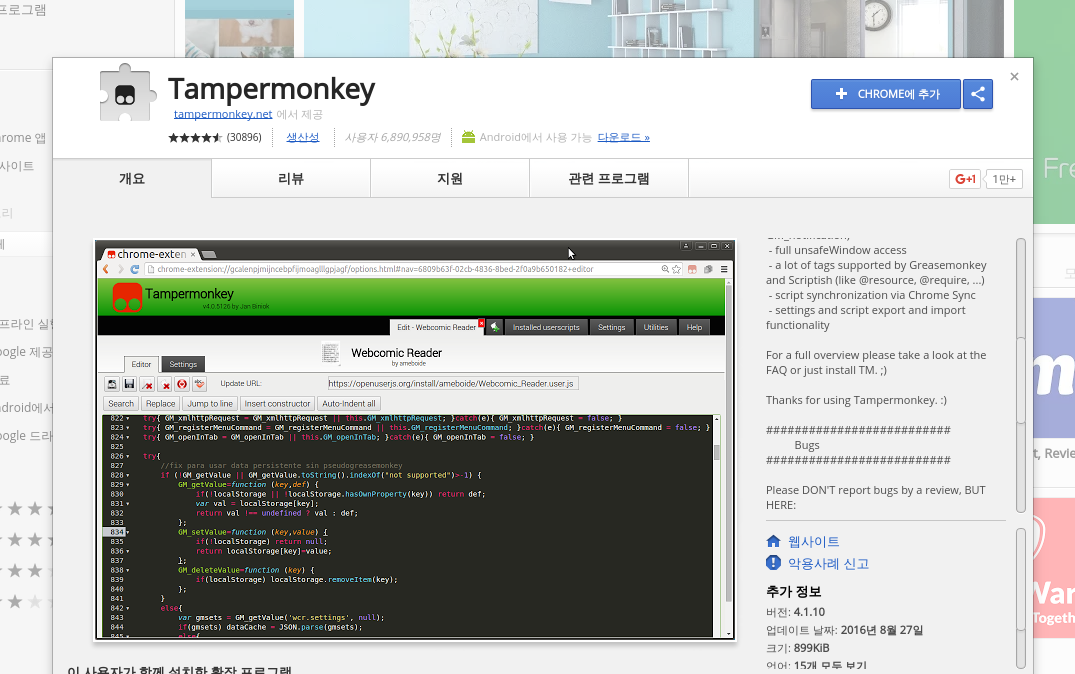
Task: Click the 악용사례 신고 link
Action: pos(828,564)
